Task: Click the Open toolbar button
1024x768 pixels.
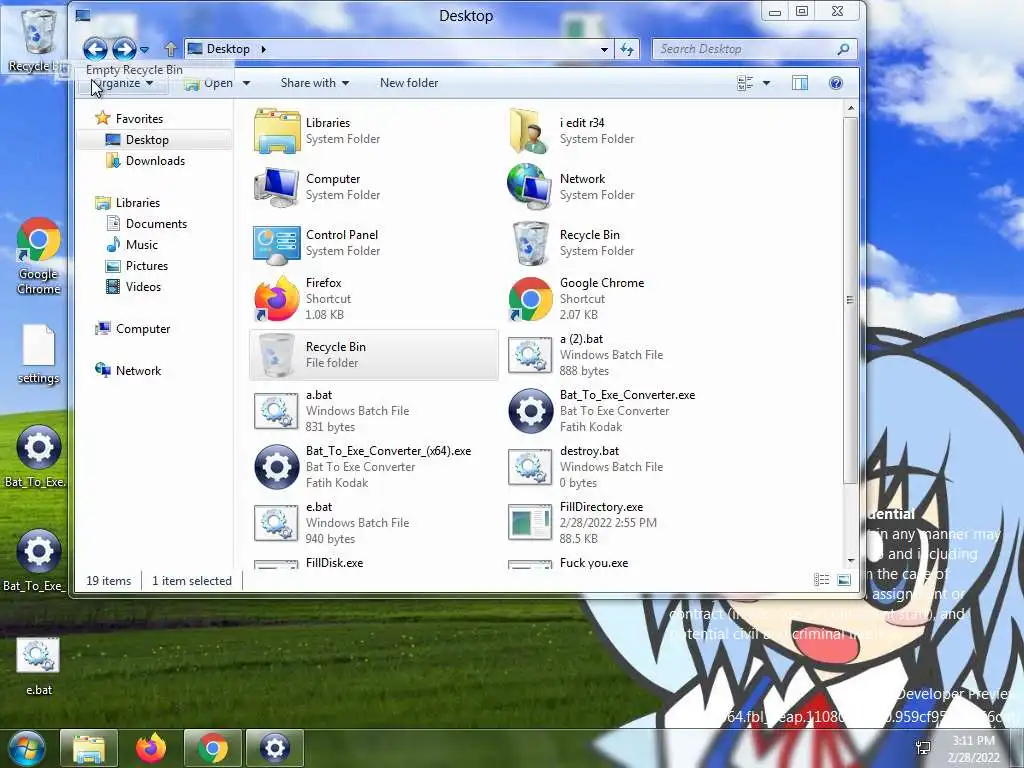Action: pos(210,83)
